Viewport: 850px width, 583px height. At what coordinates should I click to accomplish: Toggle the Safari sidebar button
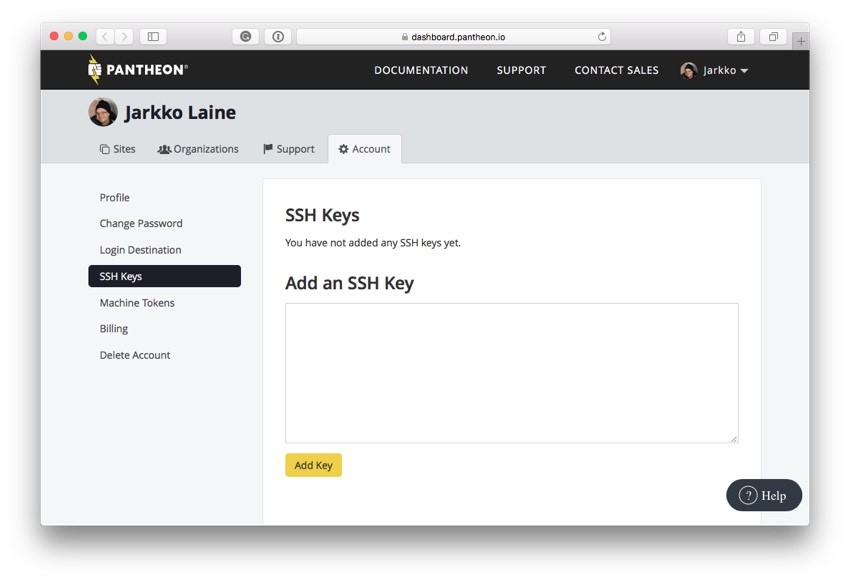(153, 36)
